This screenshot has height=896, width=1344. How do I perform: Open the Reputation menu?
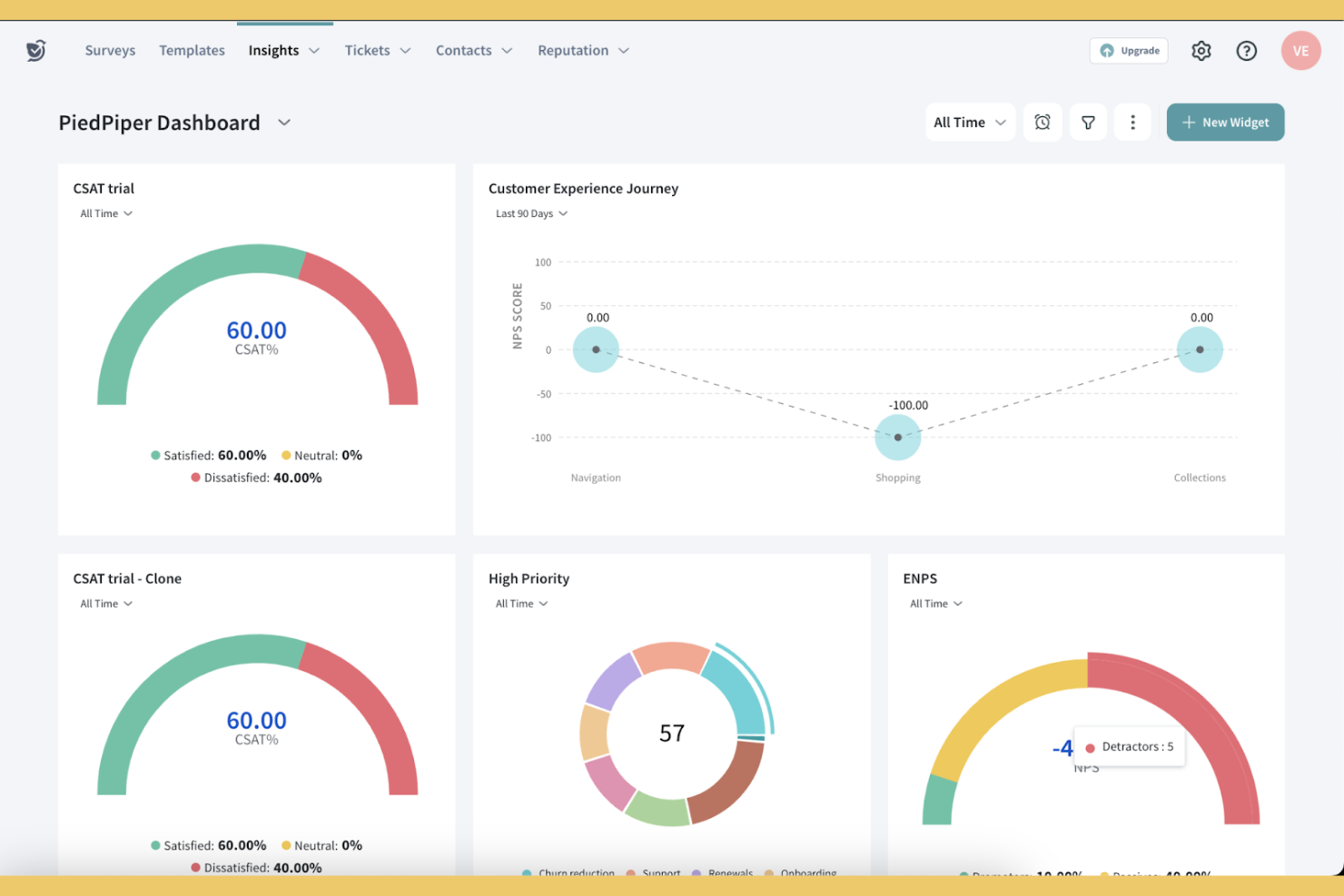point(582,50)
